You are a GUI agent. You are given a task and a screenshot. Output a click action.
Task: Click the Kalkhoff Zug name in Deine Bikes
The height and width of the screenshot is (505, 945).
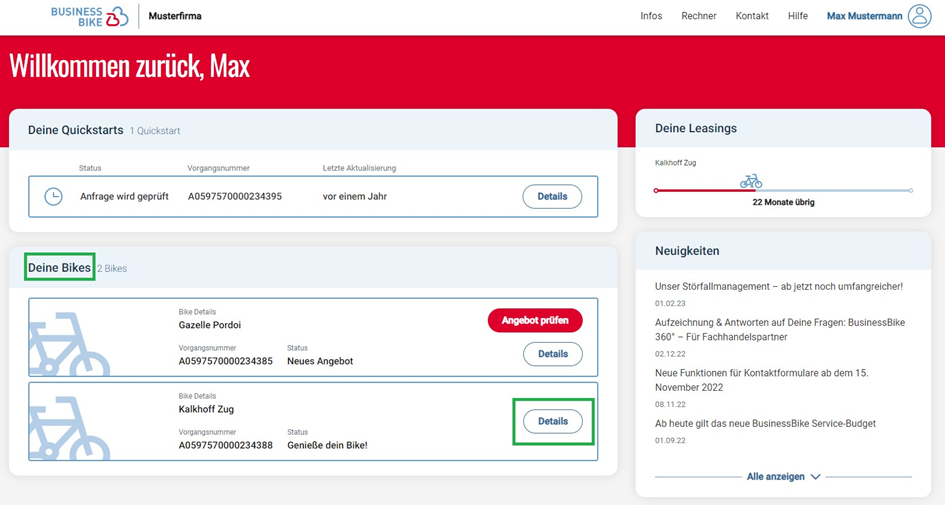coord(206,410)
